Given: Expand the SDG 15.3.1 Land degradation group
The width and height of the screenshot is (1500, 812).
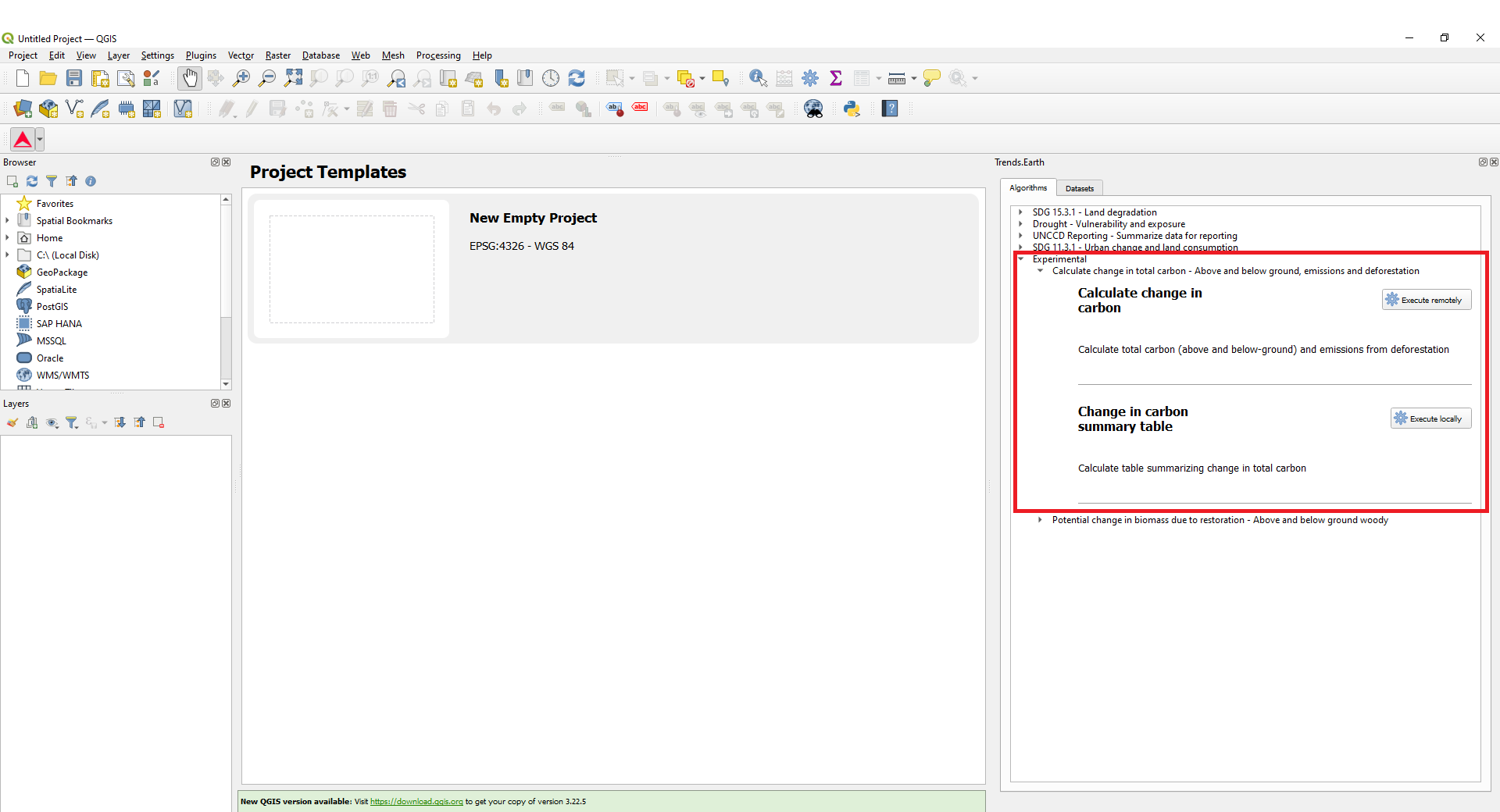Looking at the screenshot, I should click(x=1020, y=212).
